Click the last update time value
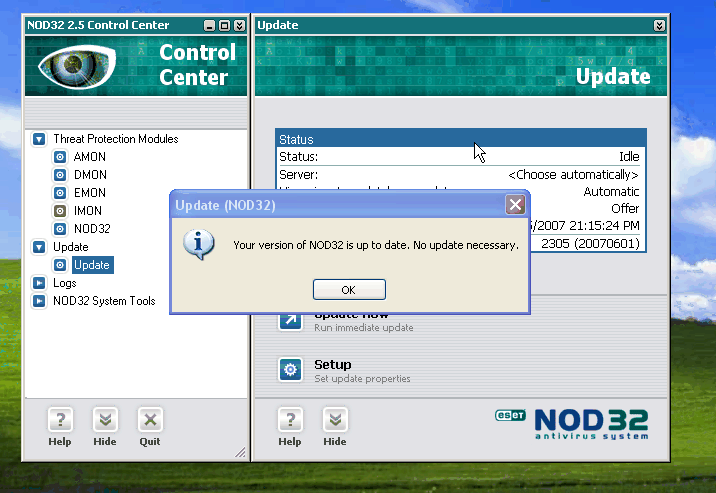Viewport: 716px width, 493px height. [x=585, y=226]
